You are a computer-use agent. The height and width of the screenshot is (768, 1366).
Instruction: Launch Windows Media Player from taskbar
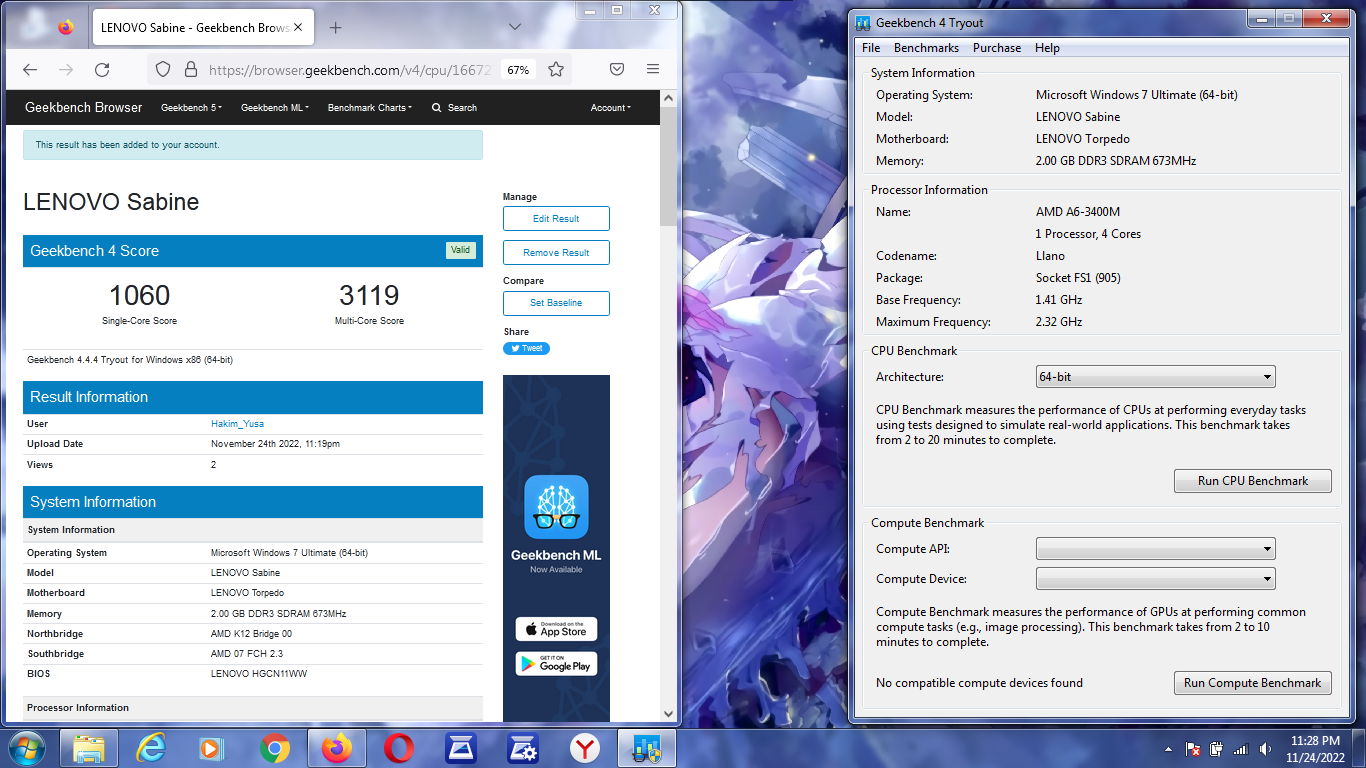pyautogui.click(x=212, y=748)
